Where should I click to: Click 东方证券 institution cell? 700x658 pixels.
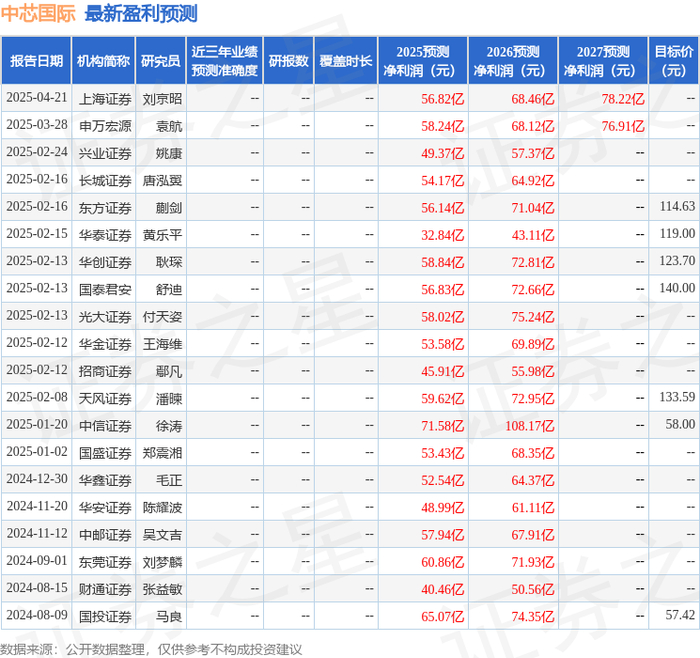(x=105, y=208)
